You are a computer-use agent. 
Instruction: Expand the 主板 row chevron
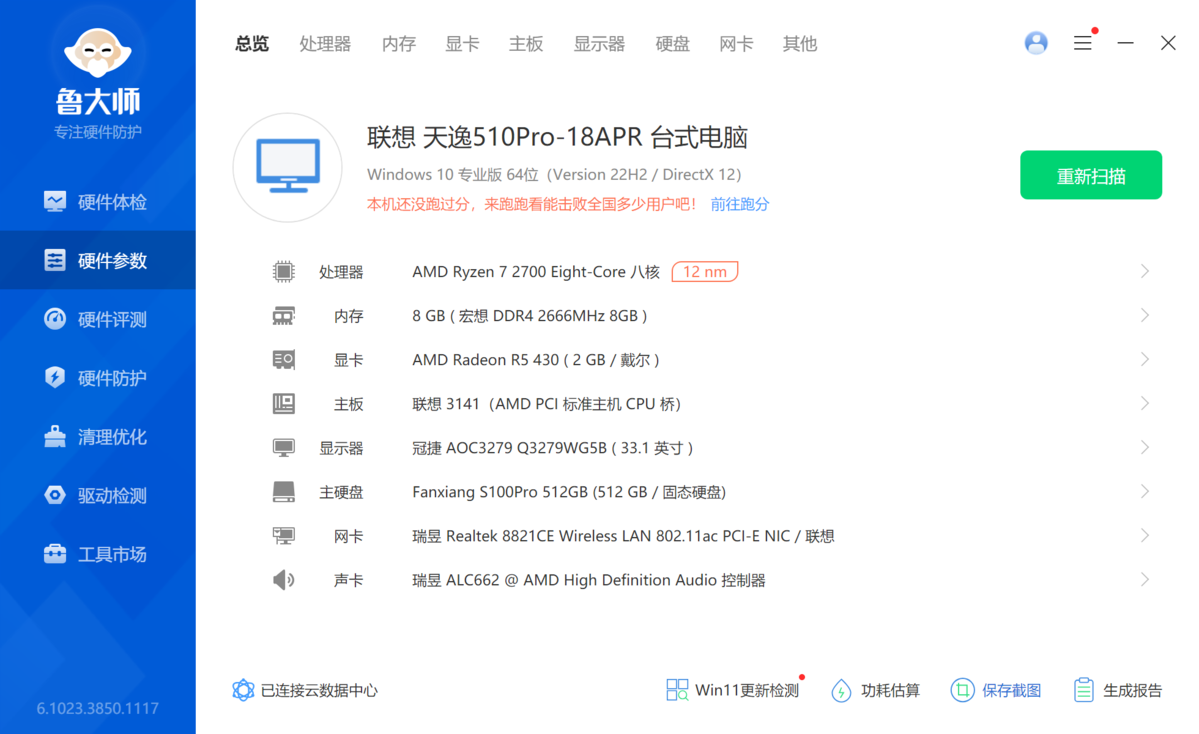(1145, 404)
